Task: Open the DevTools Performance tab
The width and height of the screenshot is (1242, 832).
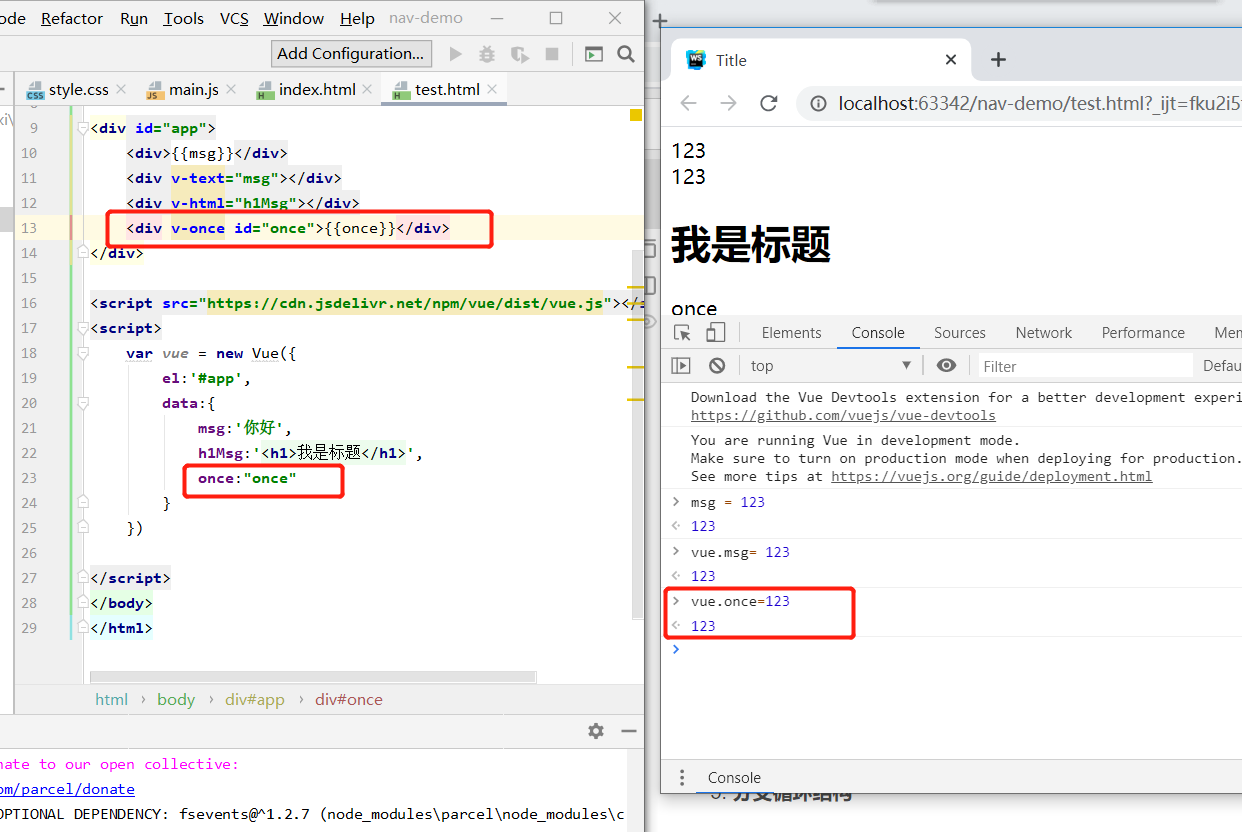Action: [1143, 333]
